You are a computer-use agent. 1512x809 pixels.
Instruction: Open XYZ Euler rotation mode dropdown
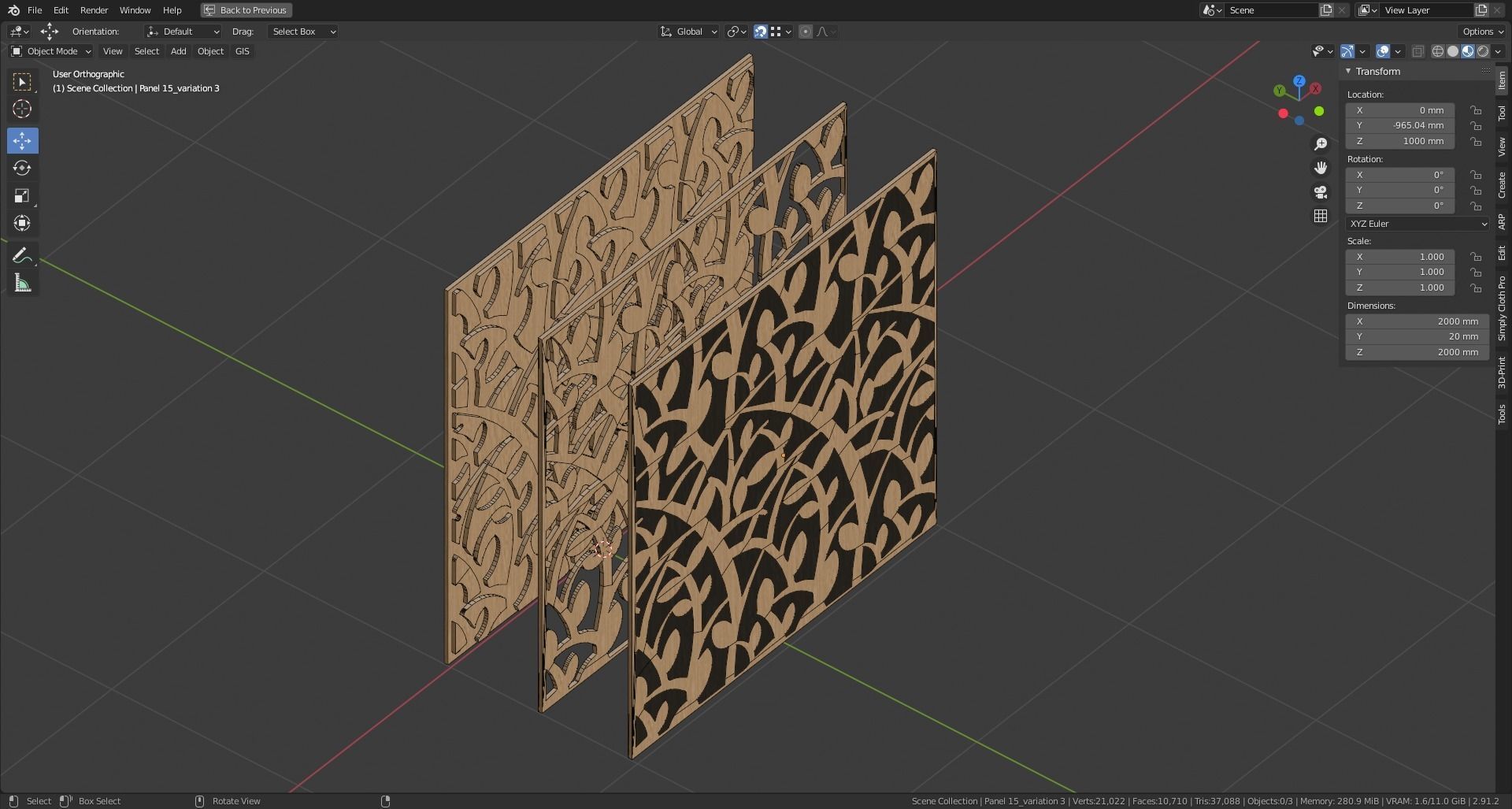click(1417, 224)
